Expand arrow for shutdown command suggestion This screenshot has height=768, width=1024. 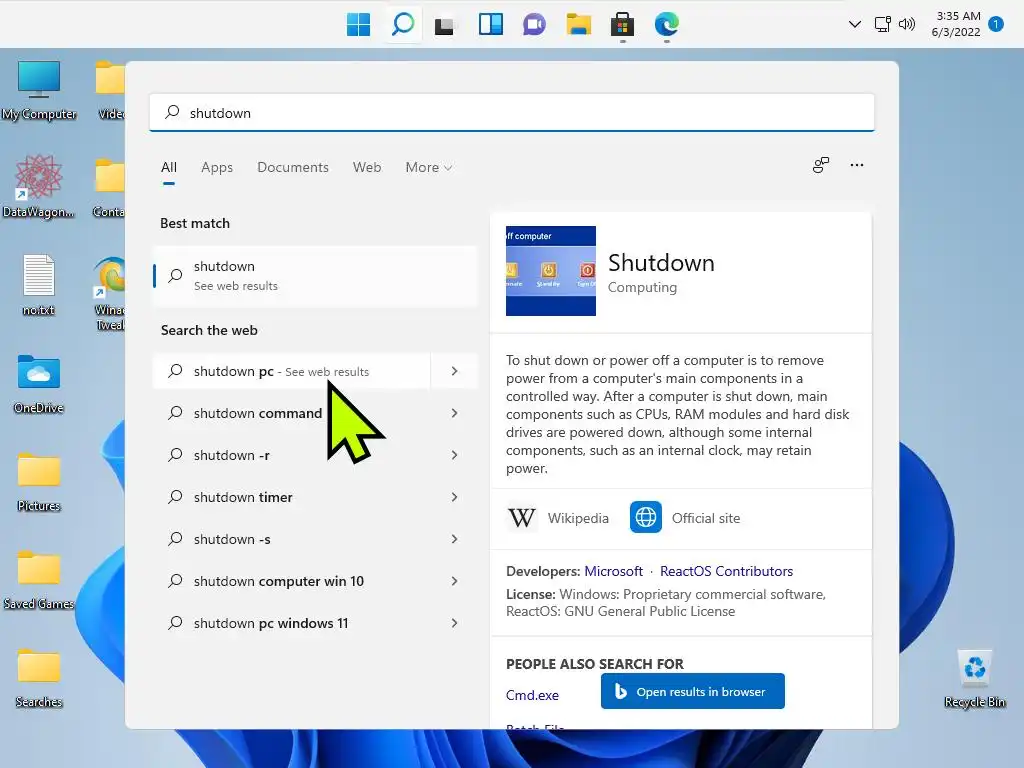(x=455, y=413)
